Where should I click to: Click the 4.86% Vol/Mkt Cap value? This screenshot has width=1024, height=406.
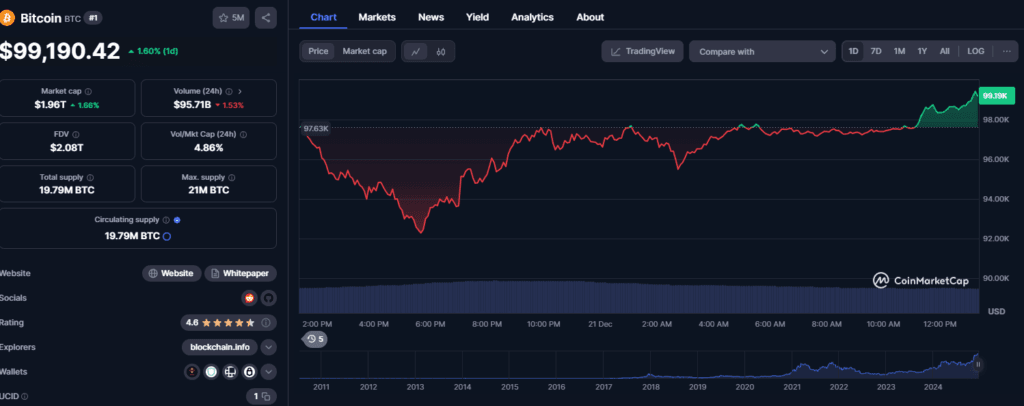[x=208, y=148]
